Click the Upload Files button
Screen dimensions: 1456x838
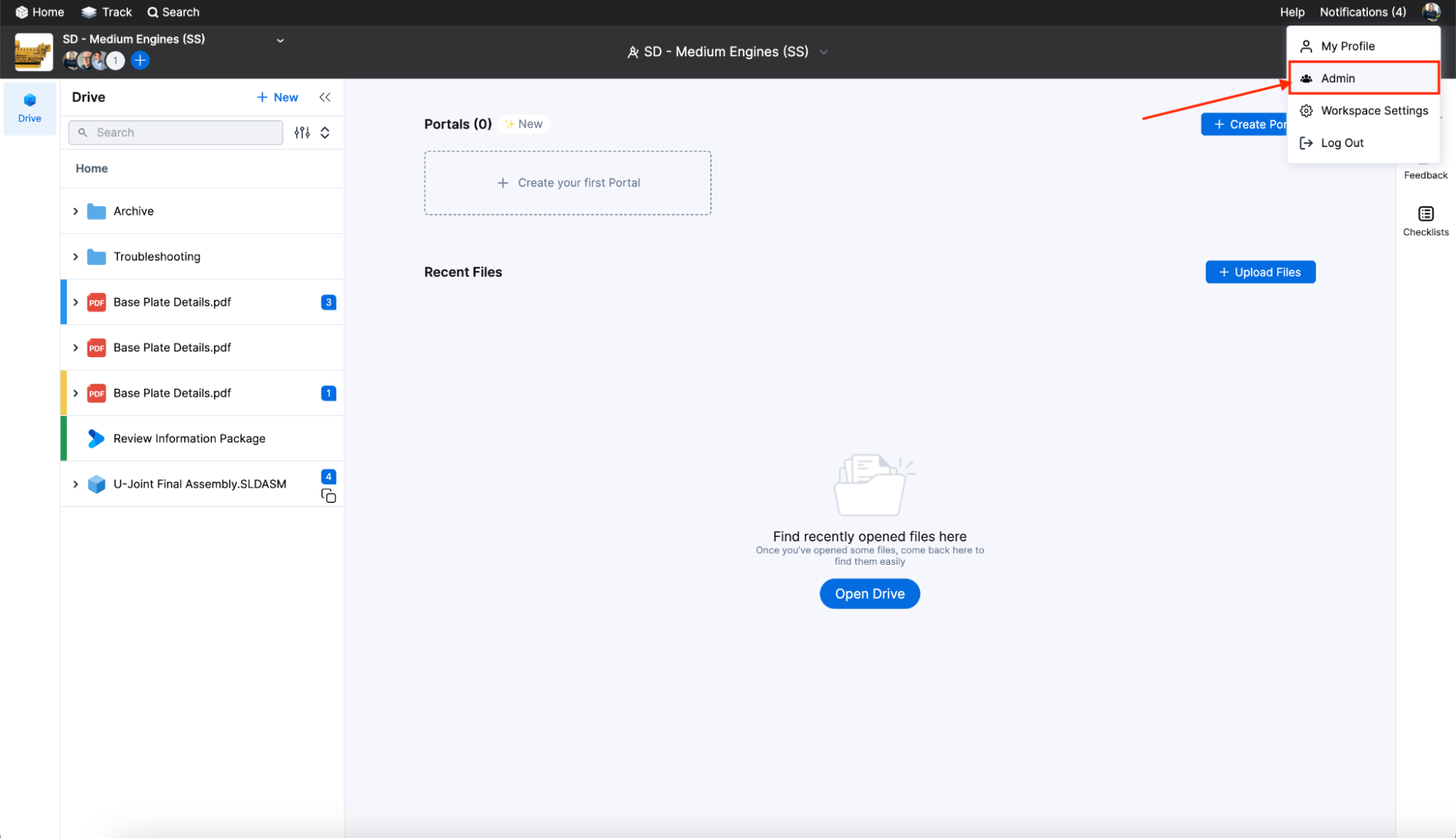[x=1259, y=272]
